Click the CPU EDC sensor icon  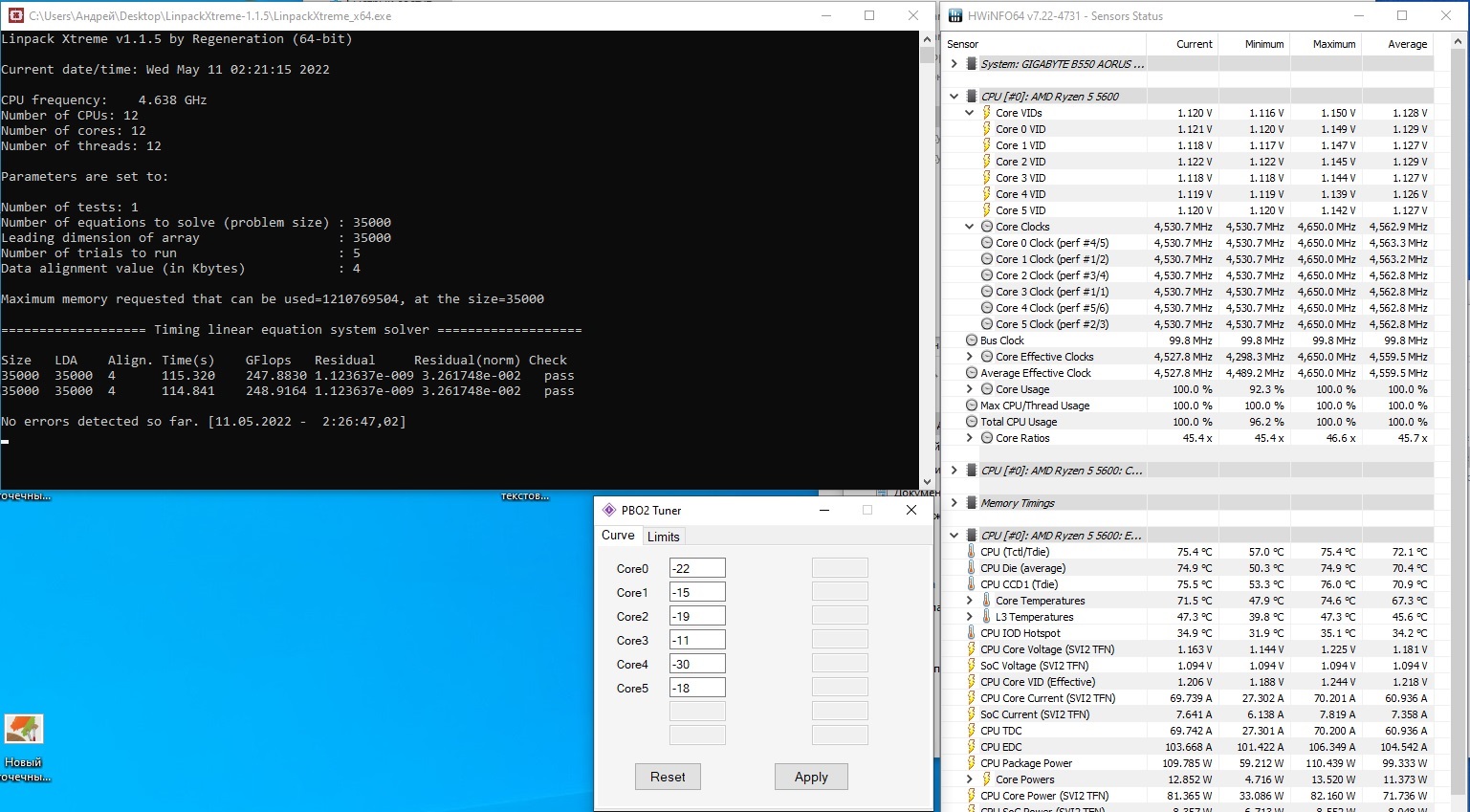[972, 747]
